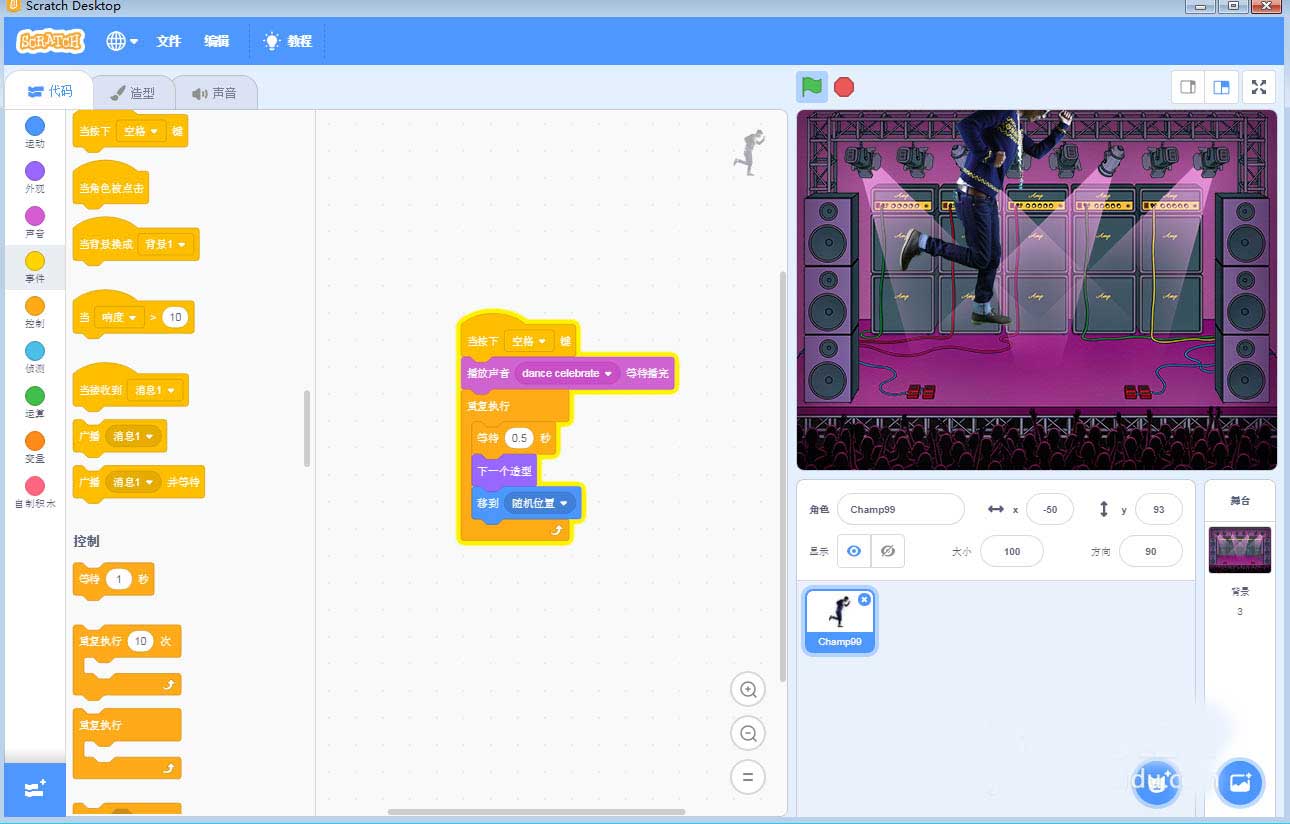Open the add extension button
The height and width of the screenshot is (824, 1290).
click(35, 790)
